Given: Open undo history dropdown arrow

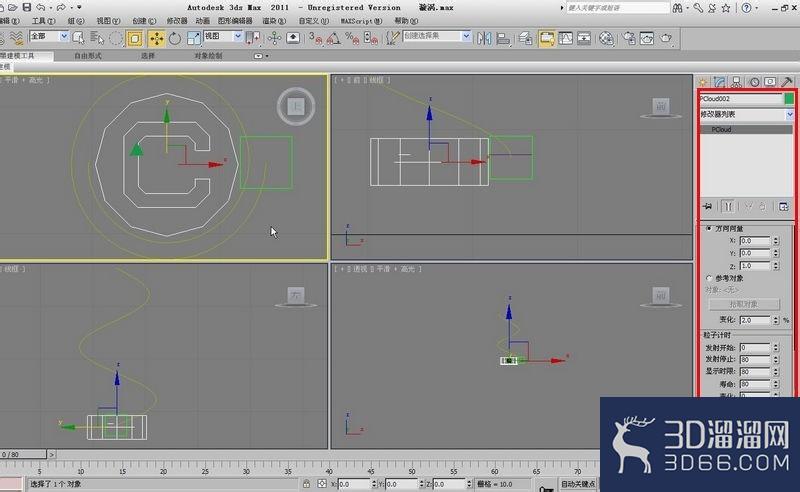Looking at the screenshot, I should point(51,8).
